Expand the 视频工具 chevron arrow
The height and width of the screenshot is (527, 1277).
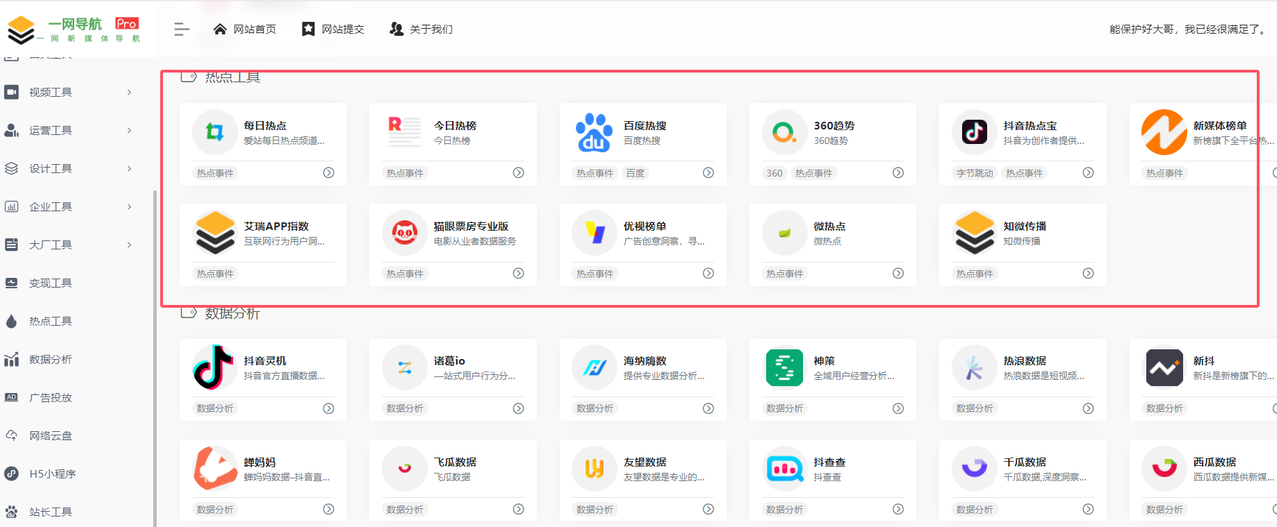coord(130,92)
